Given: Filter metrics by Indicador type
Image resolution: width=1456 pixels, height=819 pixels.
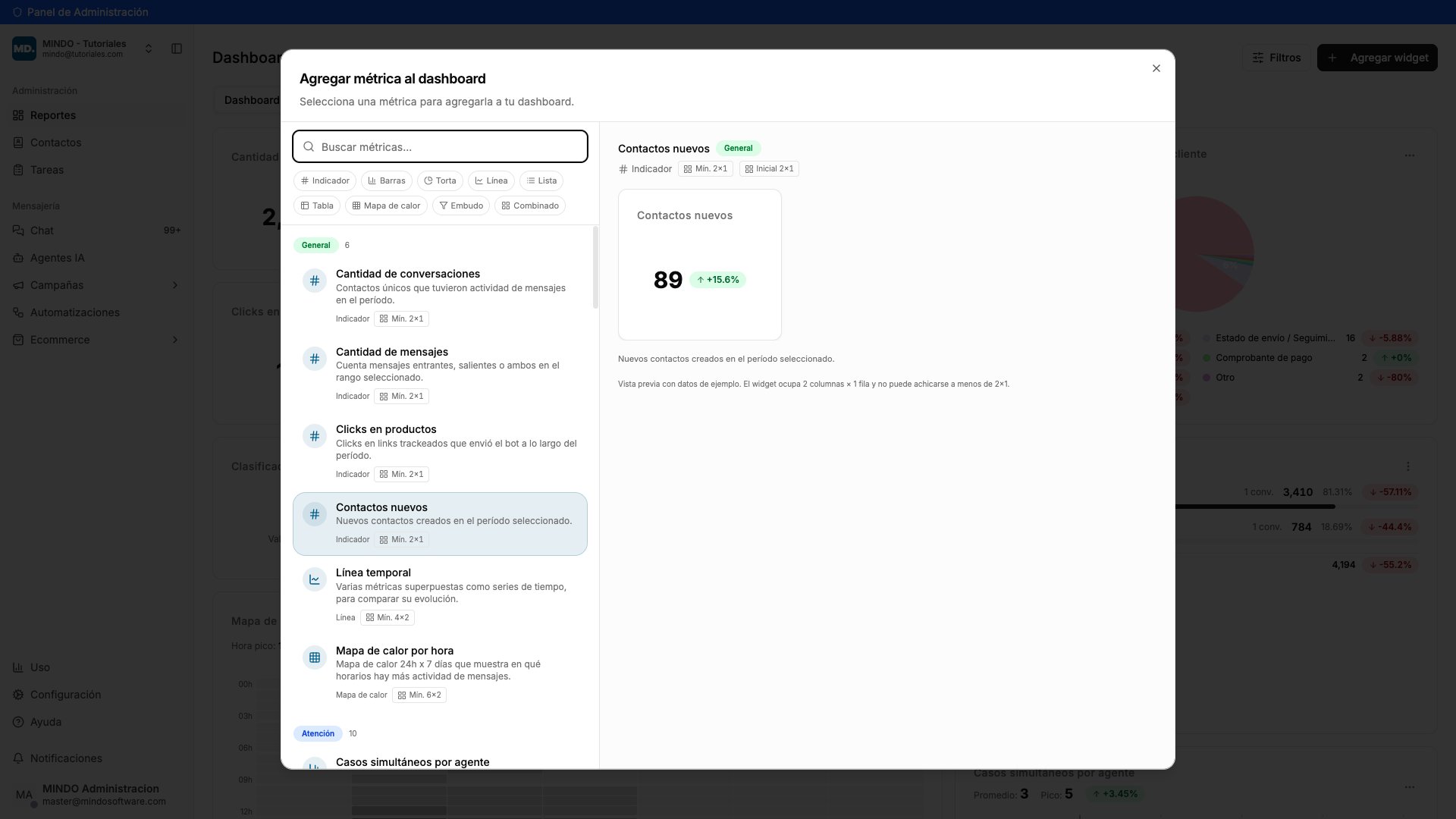Looking at the screenshot, I should 325,180.
